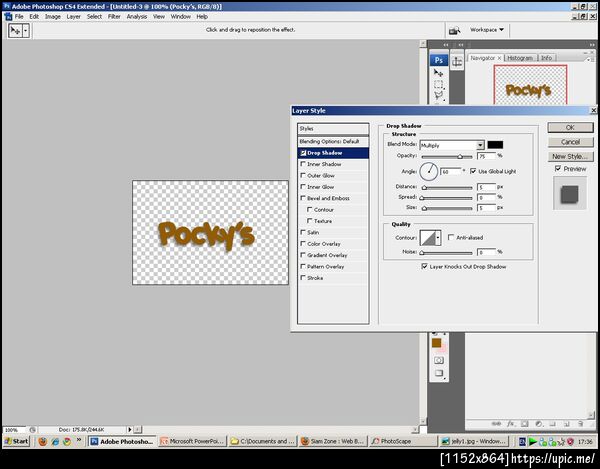Click the Angle dial control
The width and height of the screenshot is (600, 469).
pyautogui.click(x=429, y=171)
